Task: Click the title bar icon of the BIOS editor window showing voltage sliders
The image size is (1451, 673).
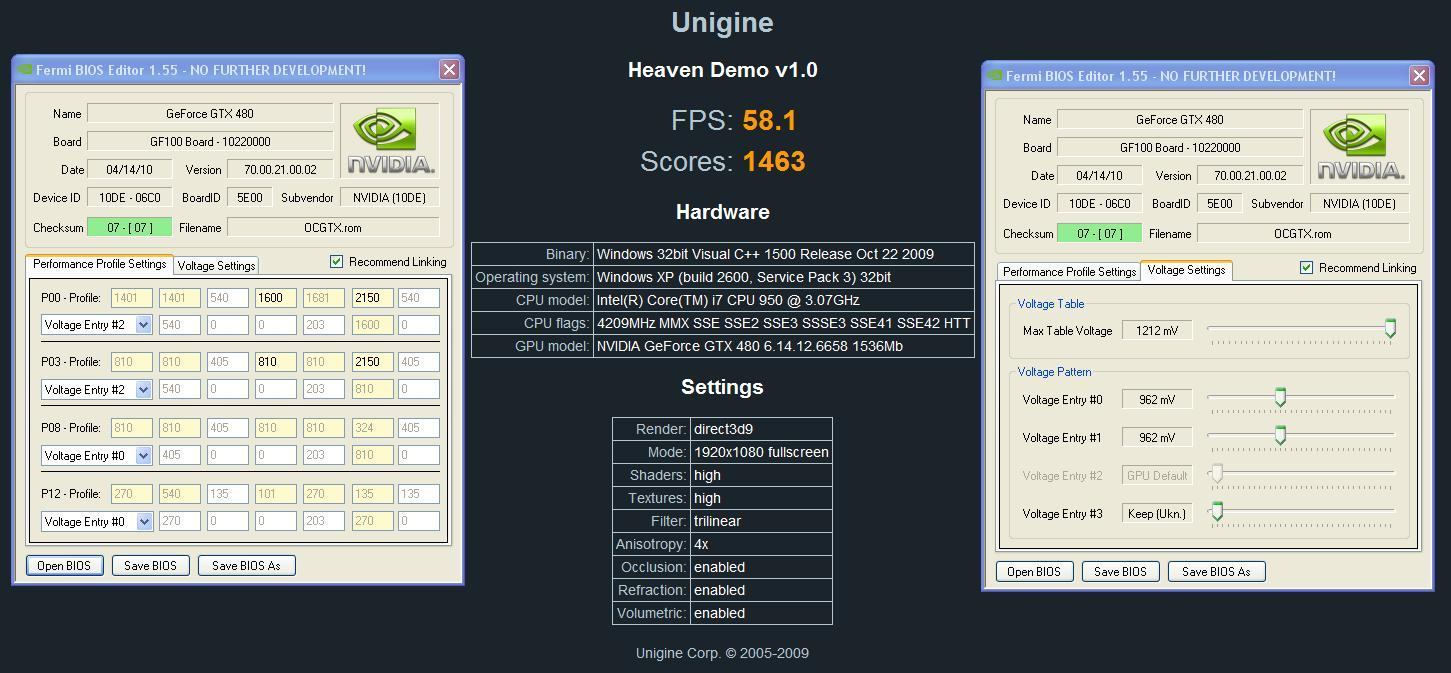Action: (x=995, y=76)
